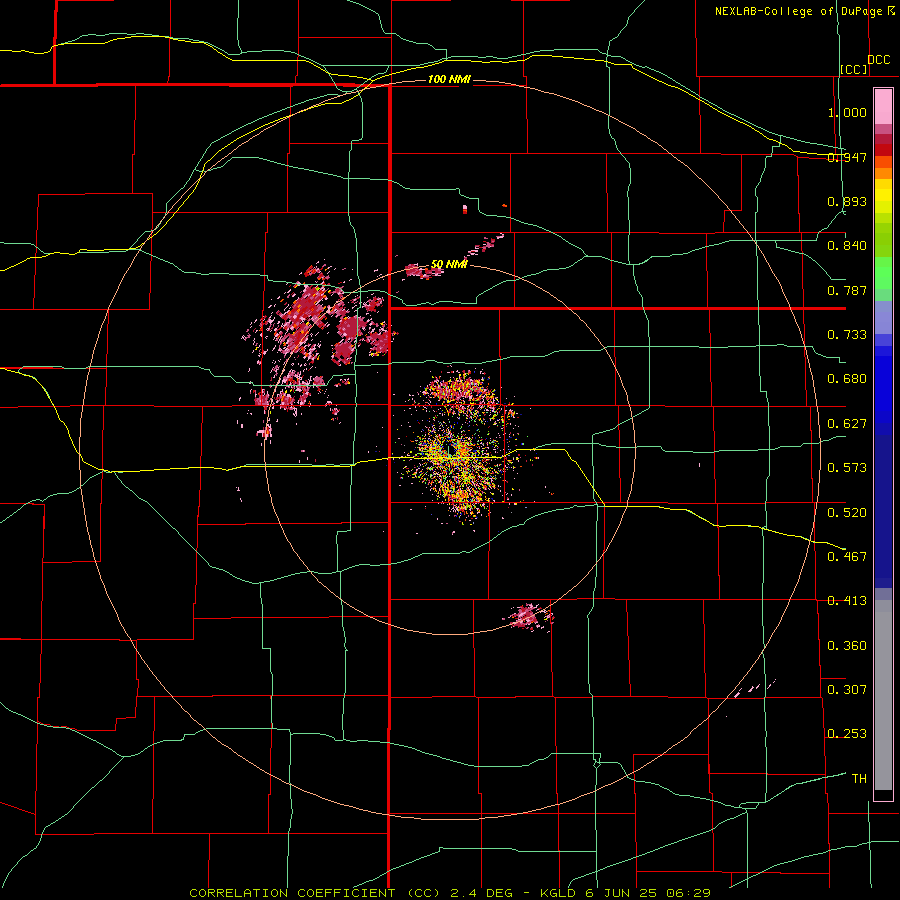Click the 1.000 color scale value
This screenshot has height=900, width=900.
tap(847, 112)
